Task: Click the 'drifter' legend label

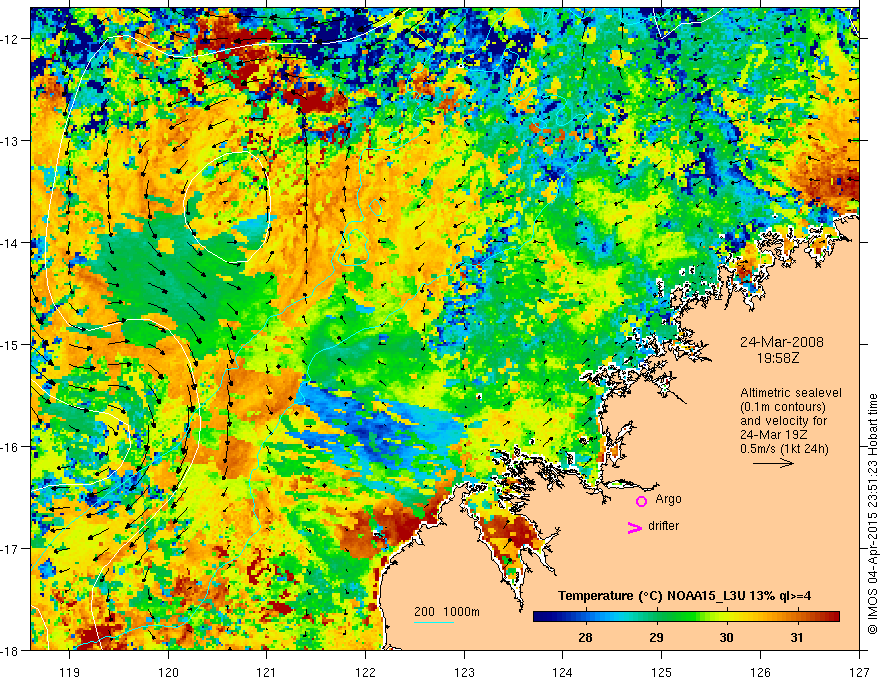Action: coord(663,526)
